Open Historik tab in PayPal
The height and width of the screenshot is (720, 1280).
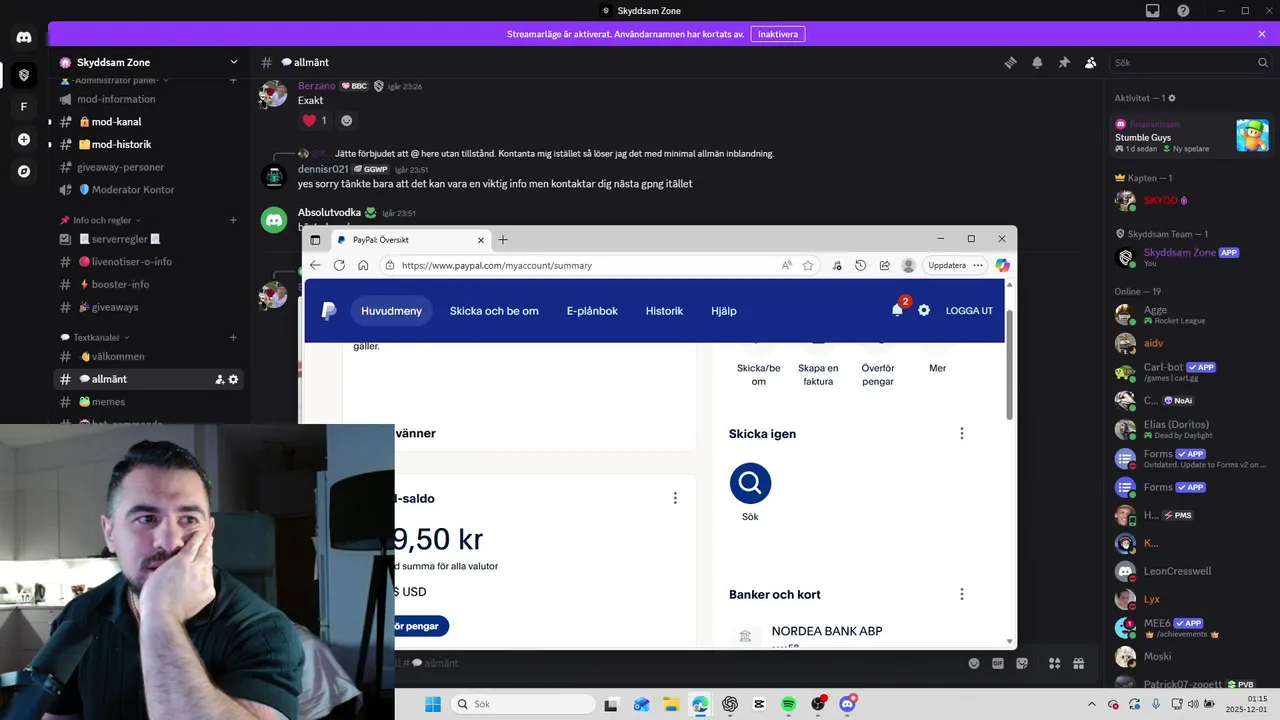click(x=664, y=311)
